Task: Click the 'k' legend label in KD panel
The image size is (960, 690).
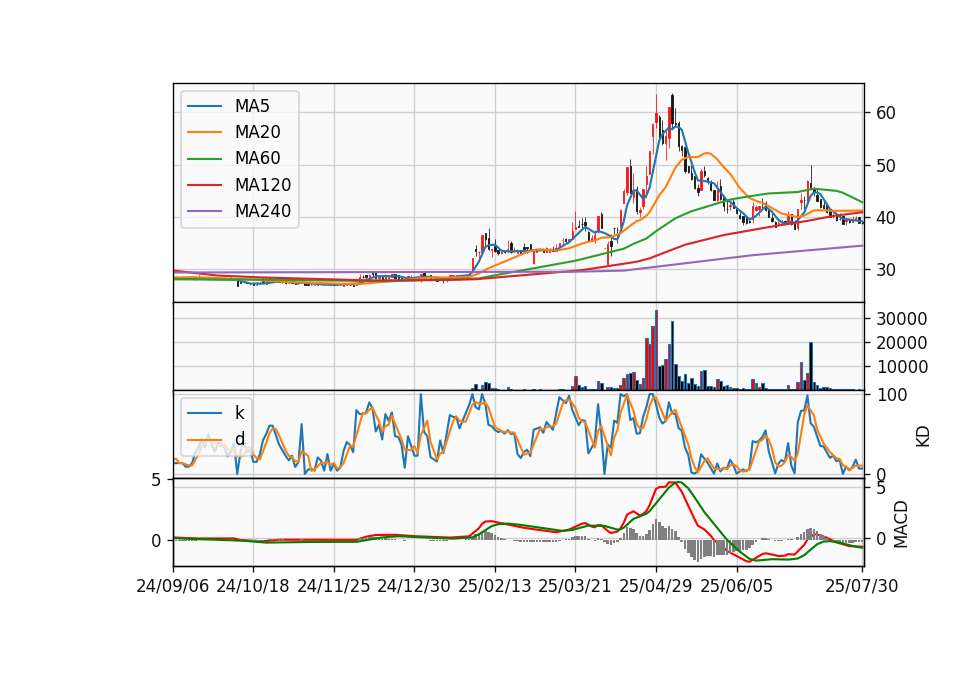Action: click(239, 413)
